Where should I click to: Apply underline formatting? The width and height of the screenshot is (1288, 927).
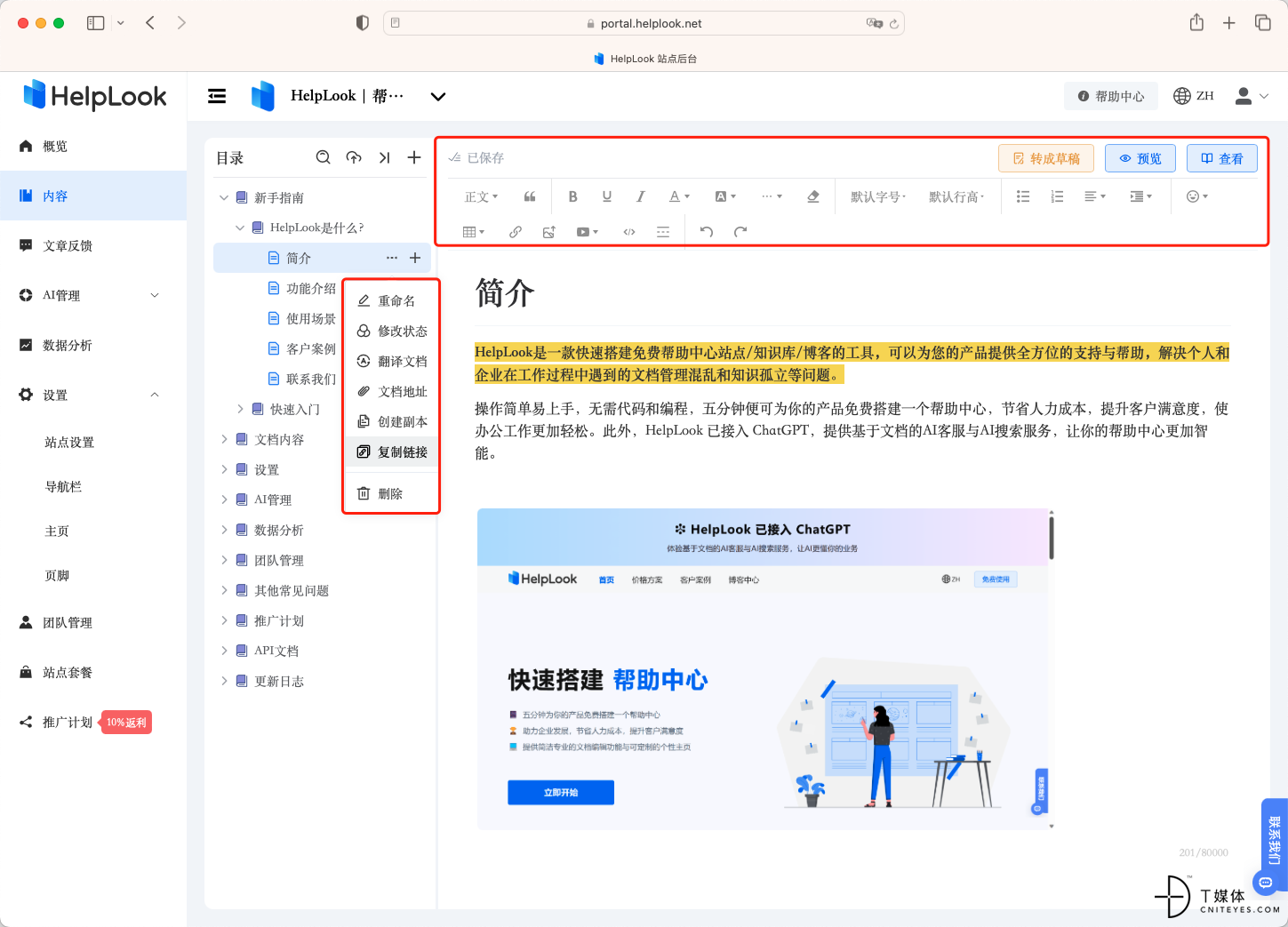[607, 196]
